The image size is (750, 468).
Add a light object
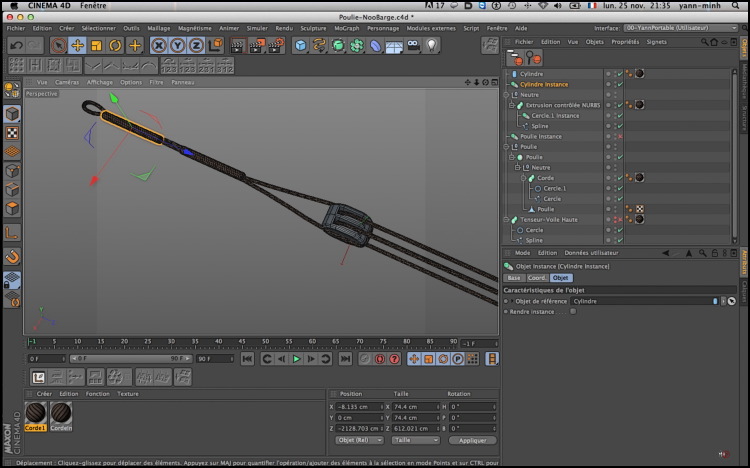coord(431,45)
